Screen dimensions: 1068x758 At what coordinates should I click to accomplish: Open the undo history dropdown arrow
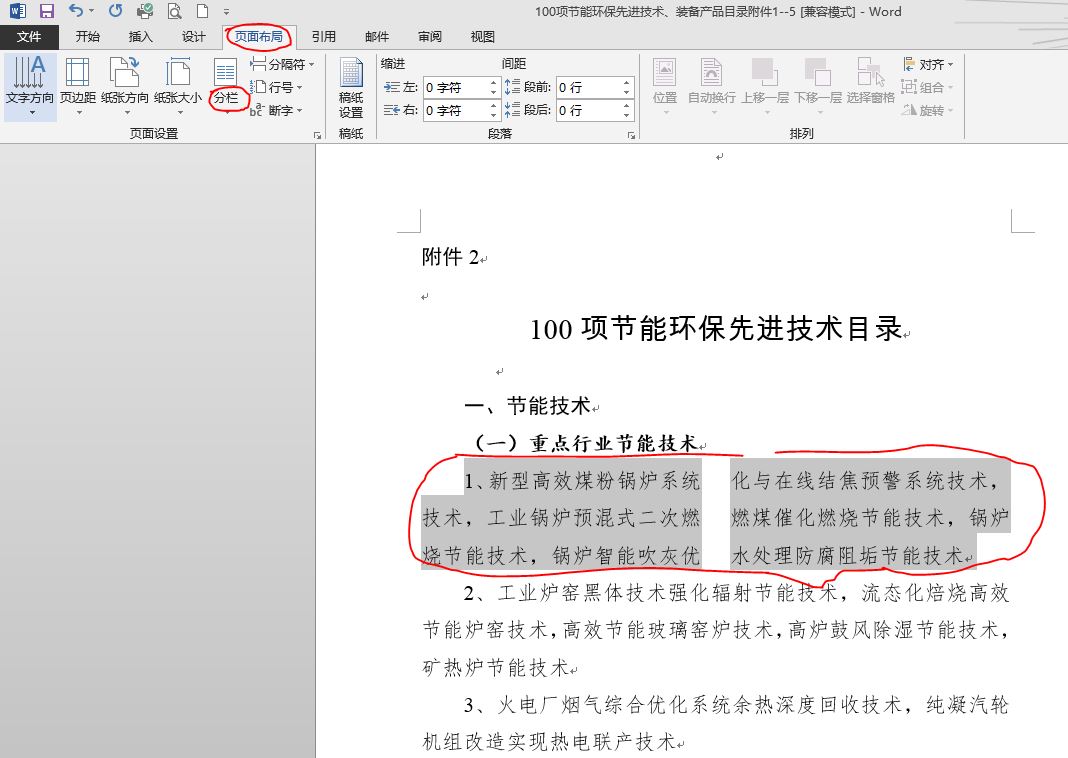pyautogui.click(x=92, y=12)
